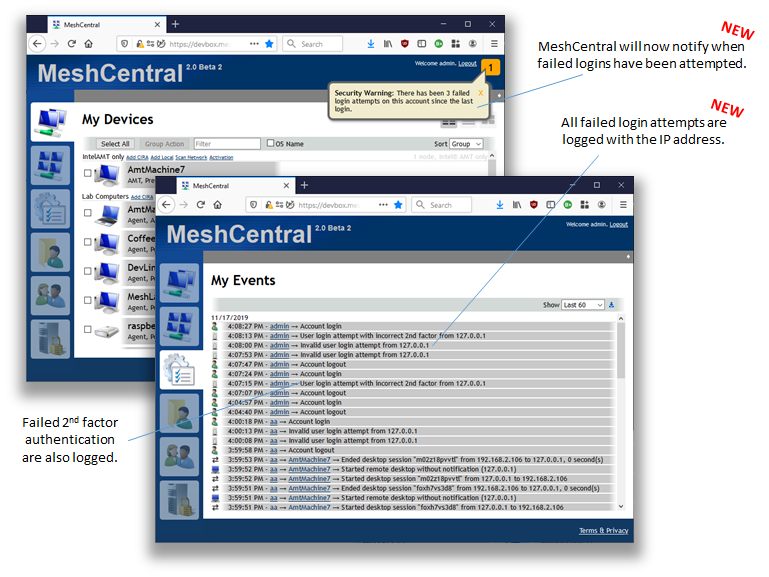
Task: Click the notification badge showing 1
Action: [490, 67]
